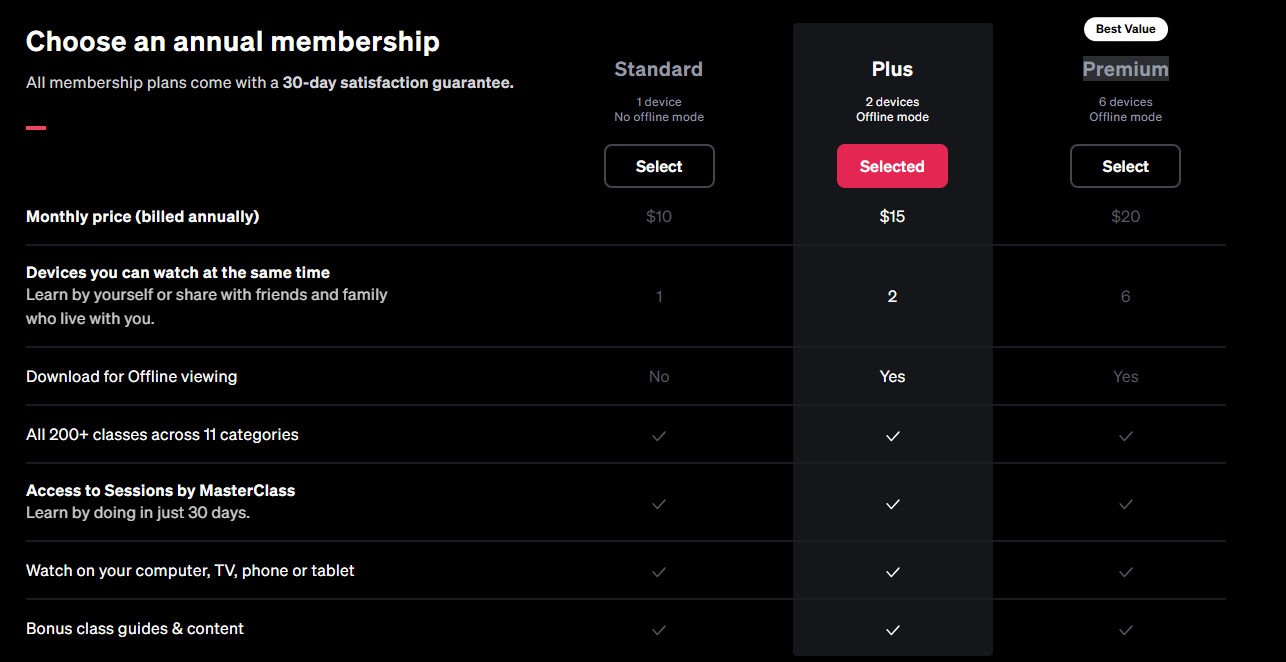Click the Best Value badge above Premium
This screenshot has width=1286, height=662.
pos(1125,29)
